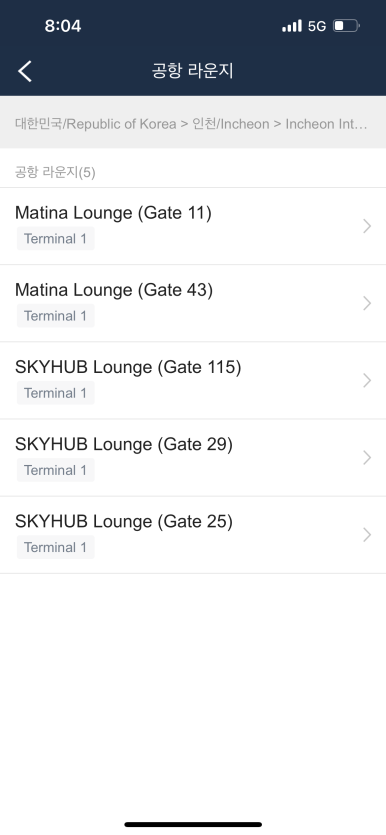Select Matina Lounge (Gate 43) entry
The height and width of the screenshot is (835, 386).
point(193,304)
